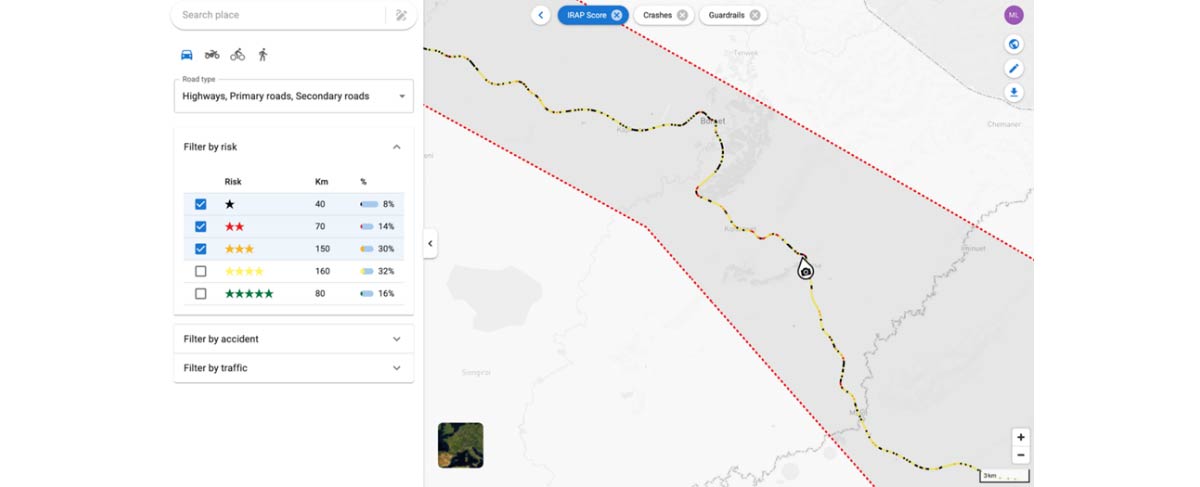Switch to satellite view thumbnail
This screenshot has height=487, width=1200.
click(460, 445)
